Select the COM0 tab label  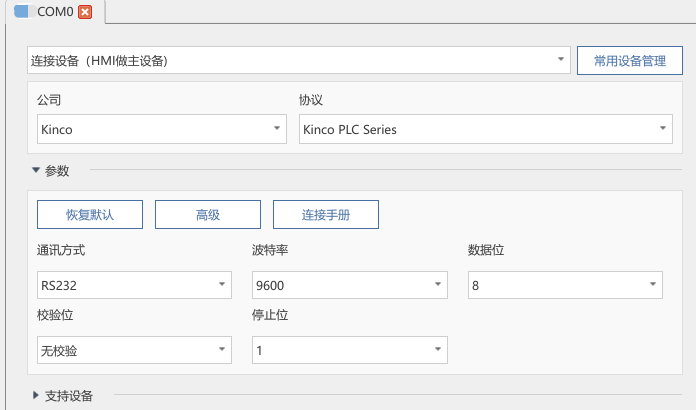[x=55, y=12]
